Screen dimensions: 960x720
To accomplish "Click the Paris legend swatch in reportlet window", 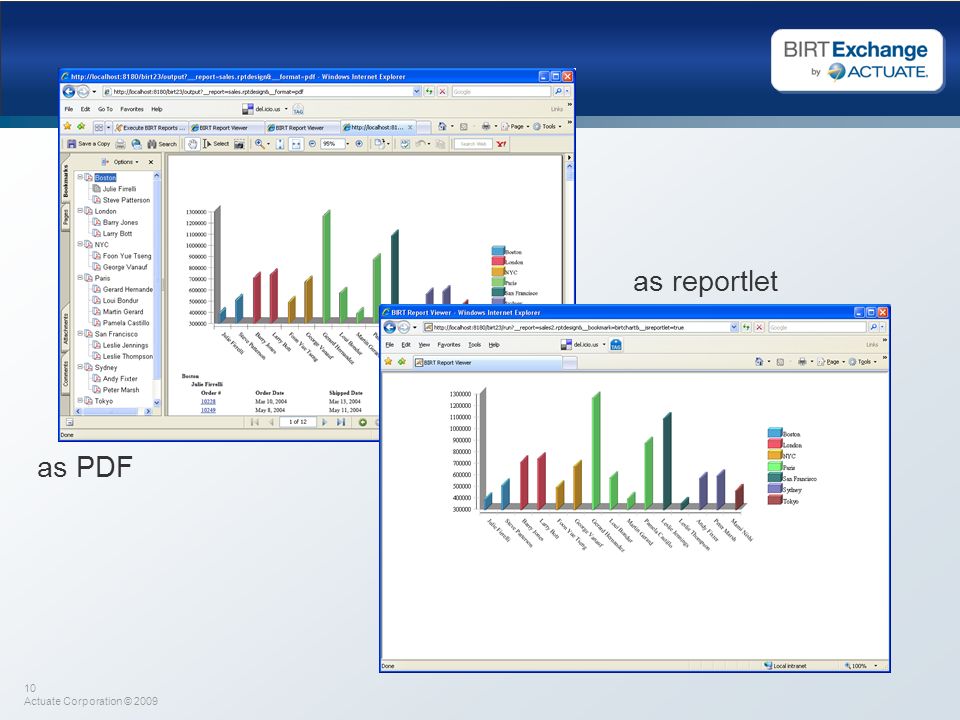I will click(x=774, y=467).
